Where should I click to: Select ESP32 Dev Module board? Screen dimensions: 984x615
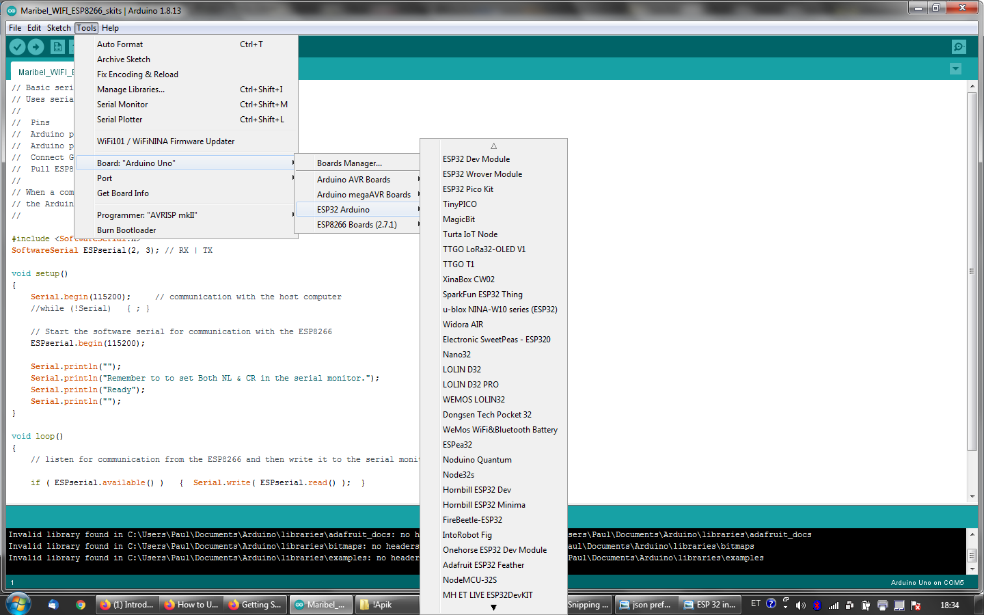[476, 159]
